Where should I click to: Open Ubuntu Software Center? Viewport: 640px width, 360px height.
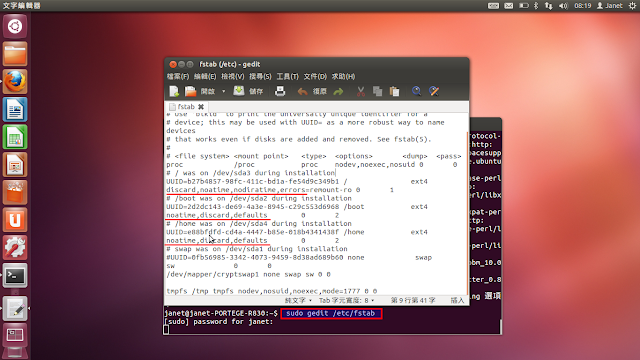tap(15, 193)
